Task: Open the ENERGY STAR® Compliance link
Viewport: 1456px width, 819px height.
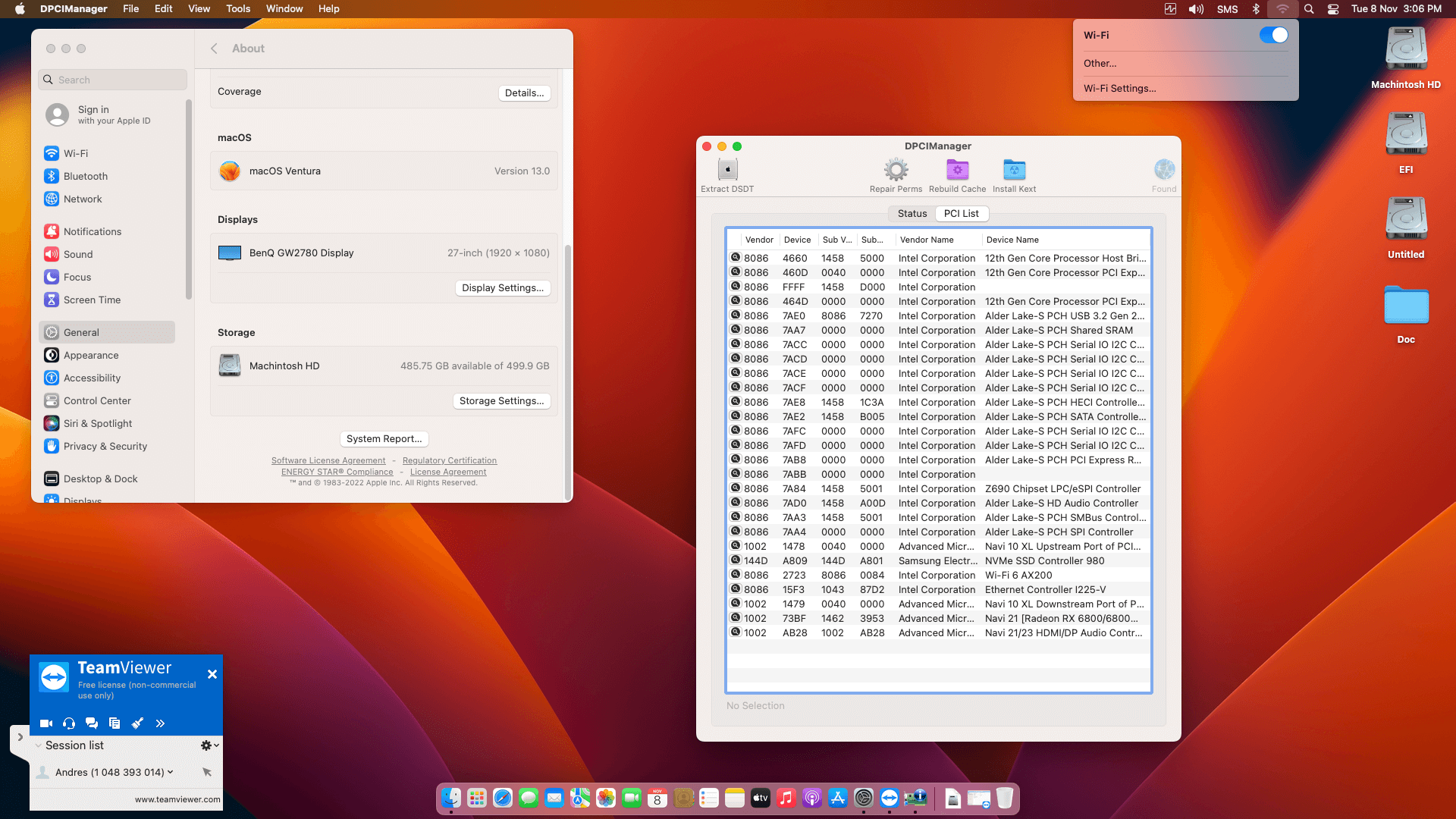Action: click(337, 472)
